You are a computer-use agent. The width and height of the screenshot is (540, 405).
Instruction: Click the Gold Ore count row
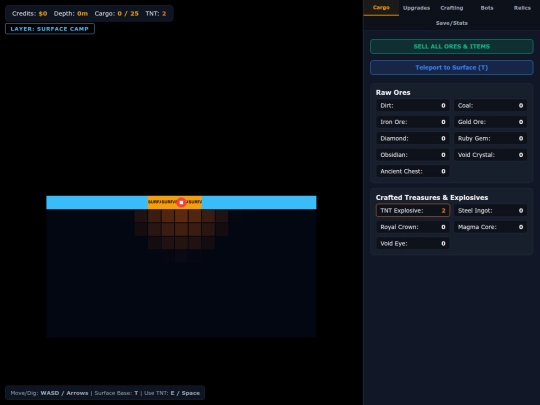coord(490,122)
